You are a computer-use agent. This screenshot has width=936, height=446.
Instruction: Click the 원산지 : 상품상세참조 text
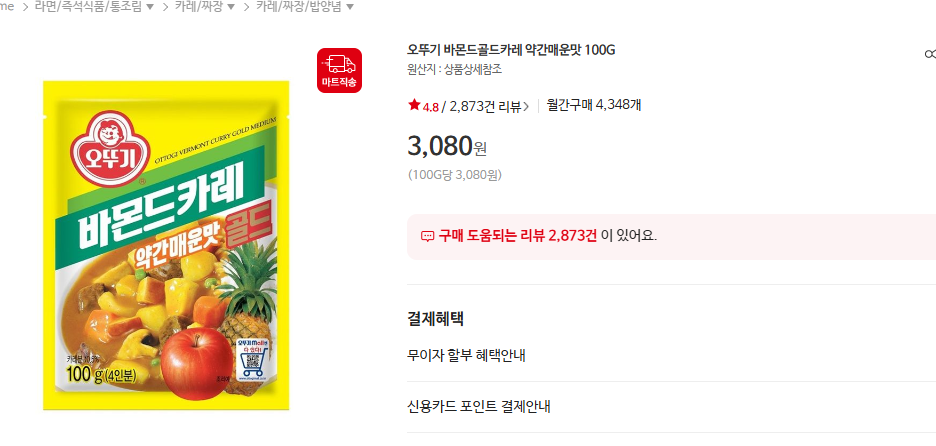tap(455, 70)
